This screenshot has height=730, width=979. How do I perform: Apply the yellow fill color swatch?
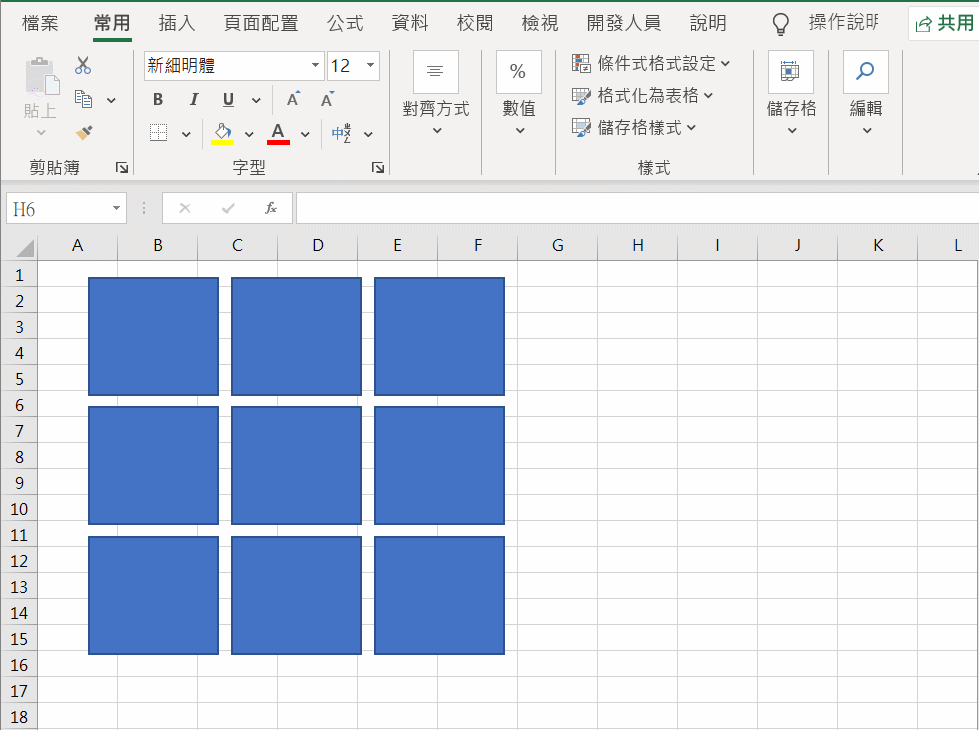click(222, 133)
